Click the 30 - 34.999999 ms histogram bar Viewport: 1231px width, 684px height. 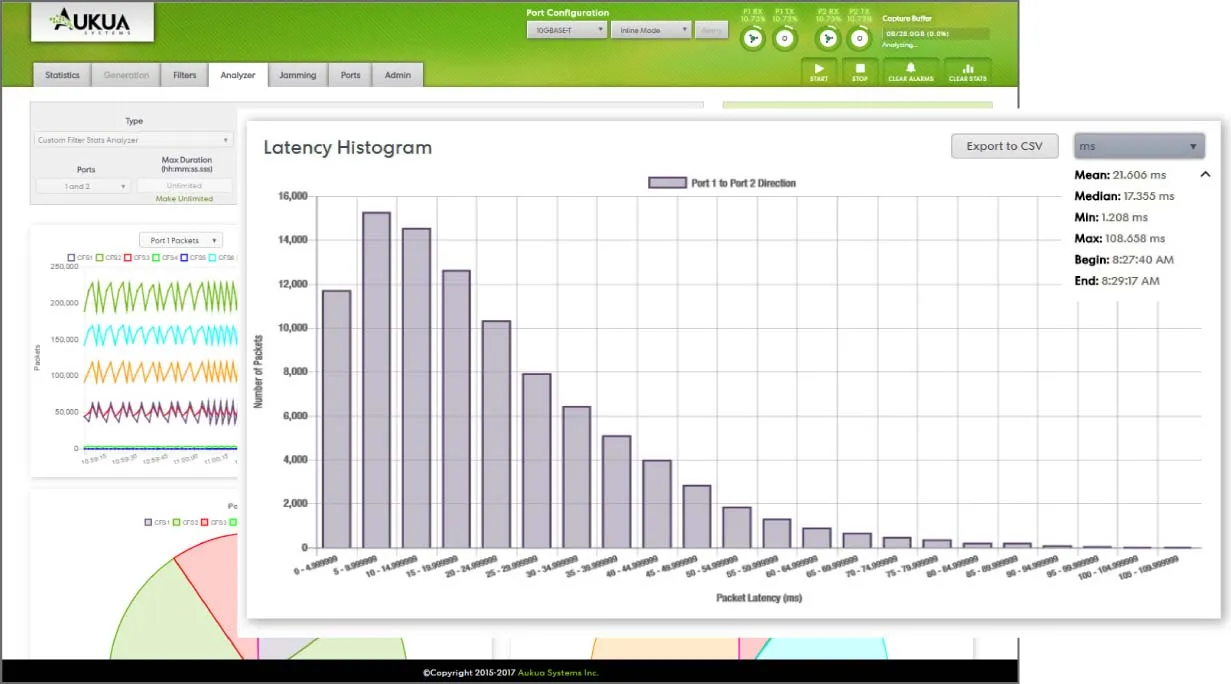point(577,477)
